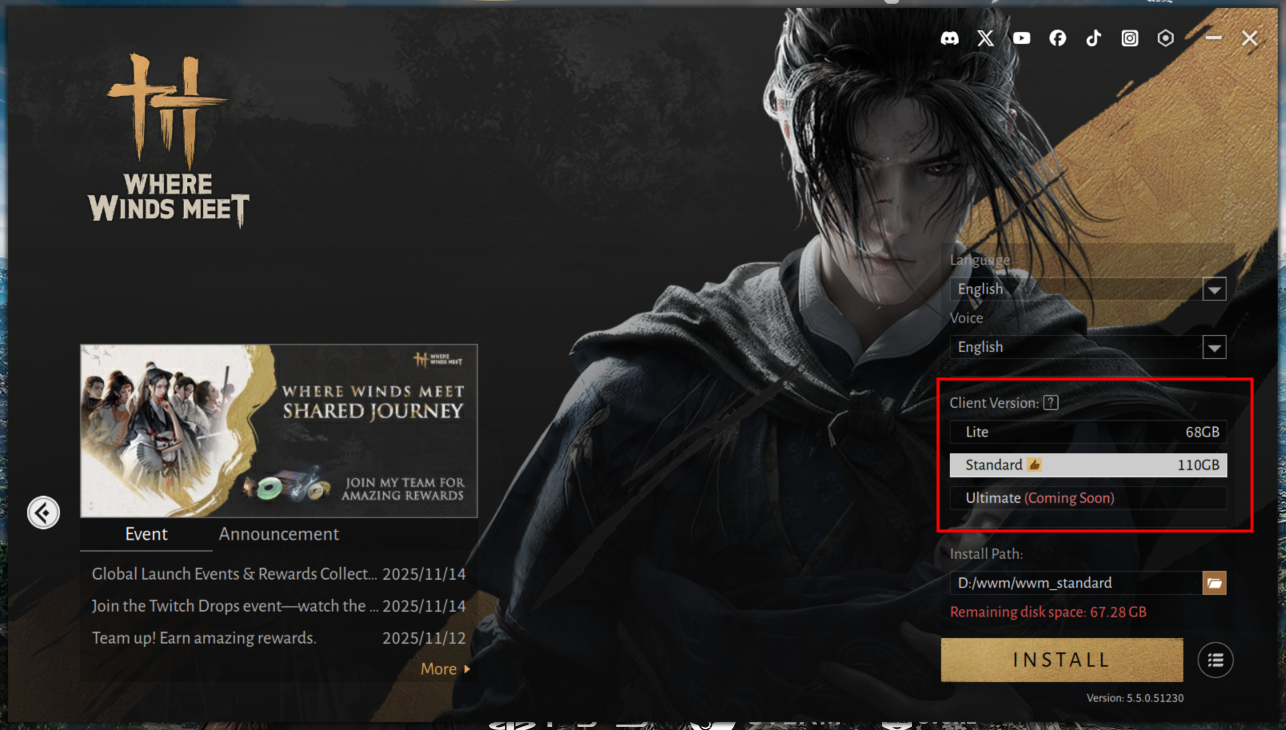Open the Instagram social icon
The width and height of the screenshot is (1286, 730).
tap(1129, 38)
